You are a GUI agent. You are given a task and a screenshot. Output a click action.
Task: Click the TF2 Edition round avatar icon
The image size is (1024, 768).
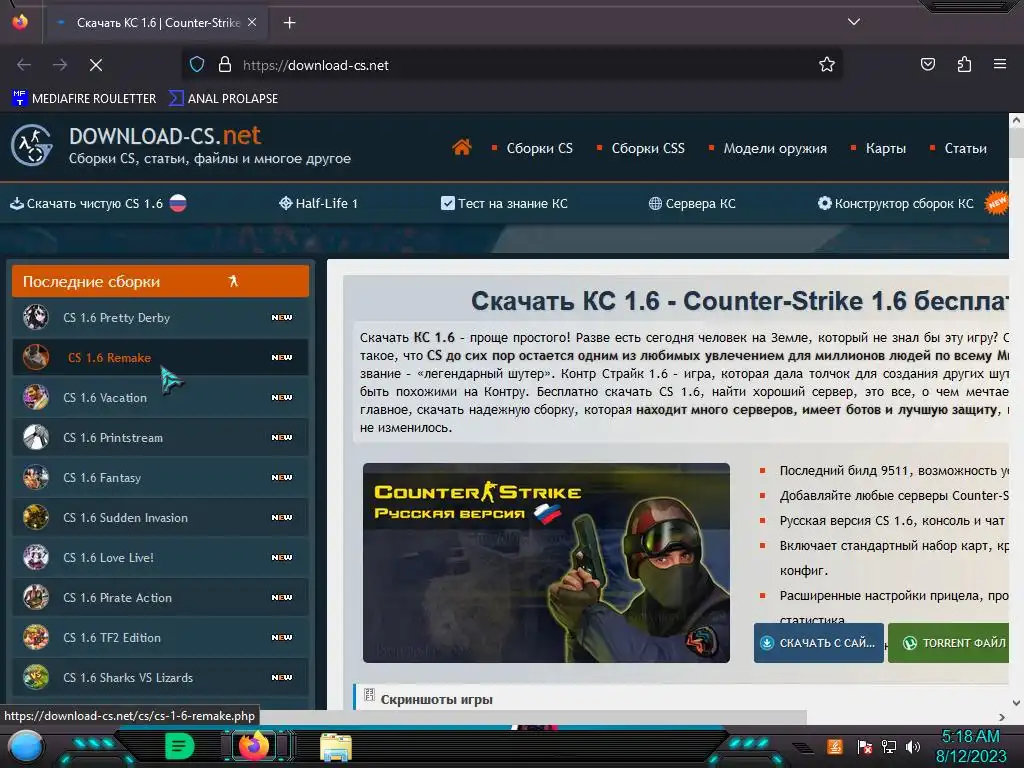36,637
